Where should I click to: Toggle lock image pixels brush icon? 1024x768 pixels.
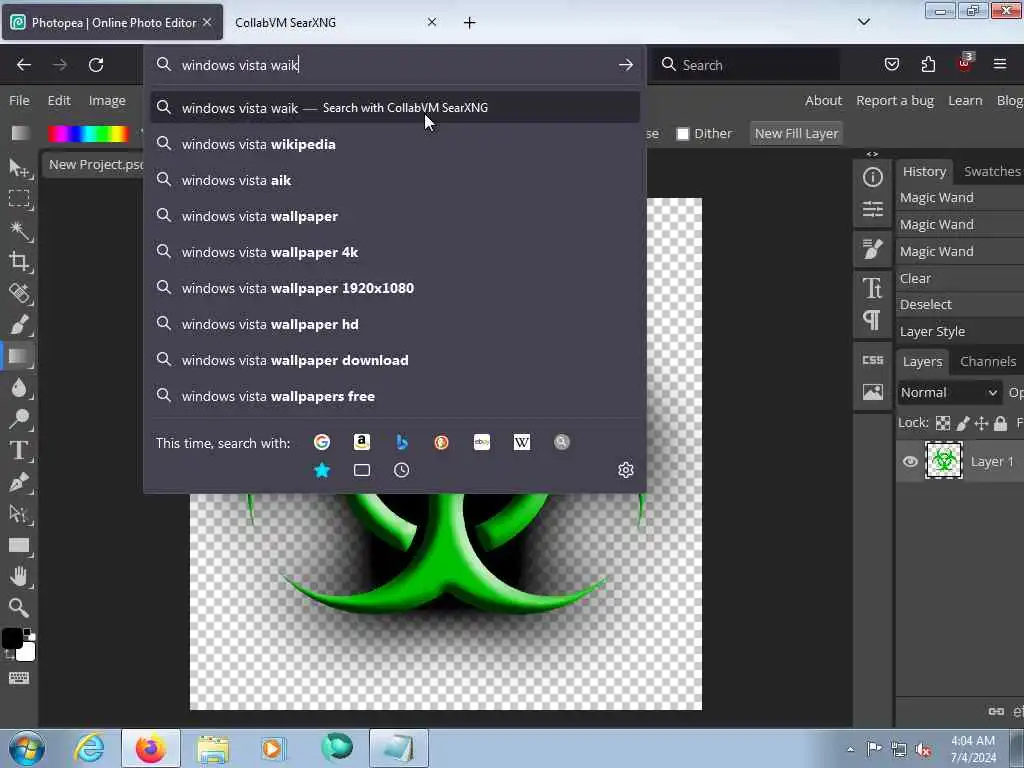click(963, 423)
